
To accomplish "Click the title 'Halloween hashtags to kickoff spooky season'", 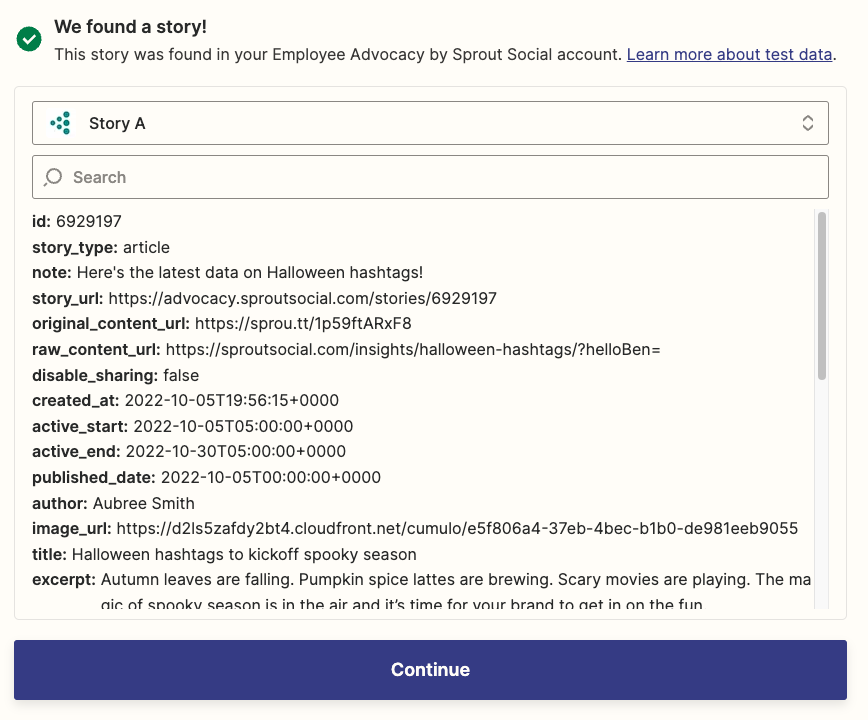I will 244,554.
